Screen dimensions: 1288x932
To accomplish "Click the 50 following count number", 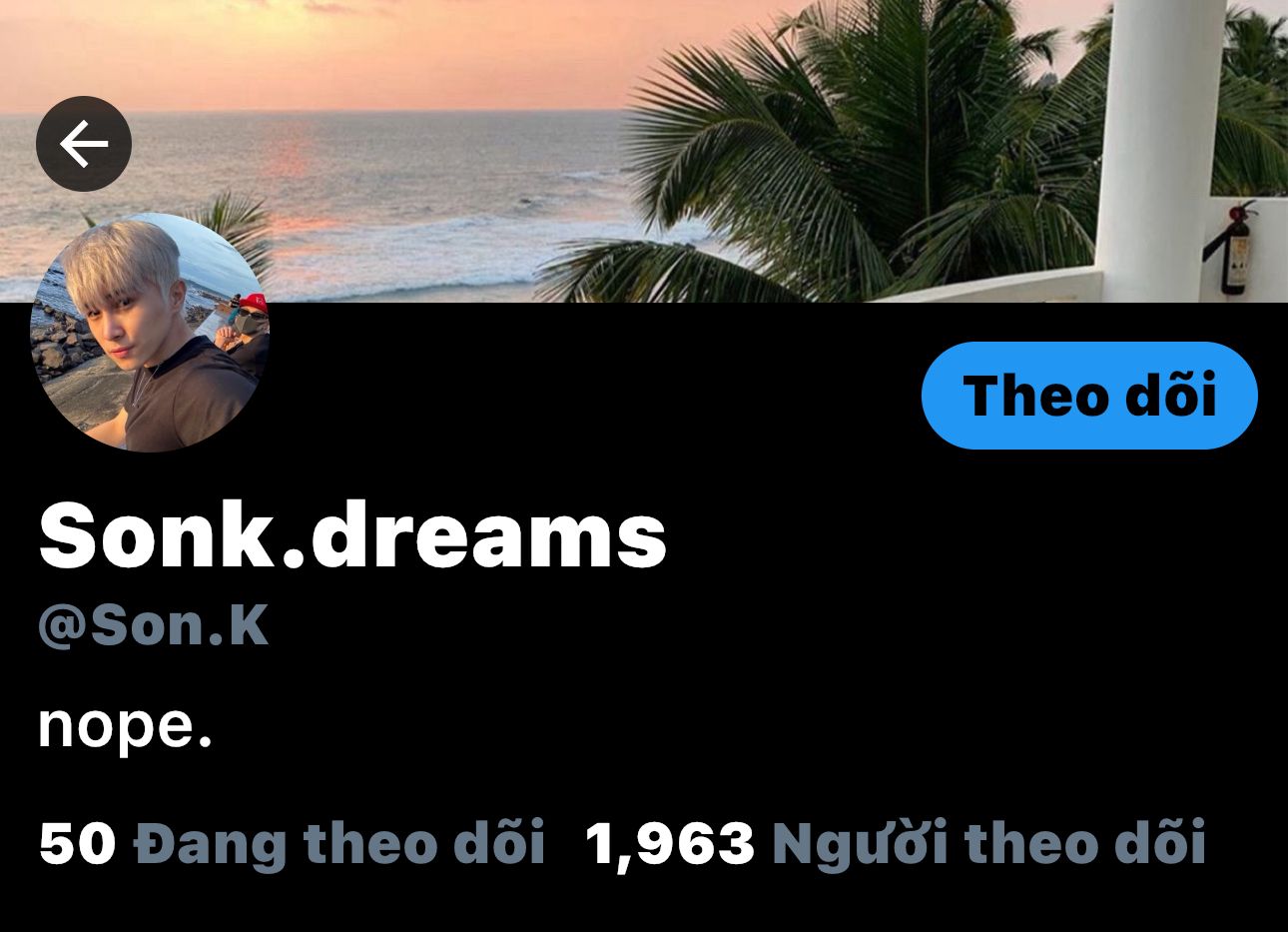I will click(78, 842).
